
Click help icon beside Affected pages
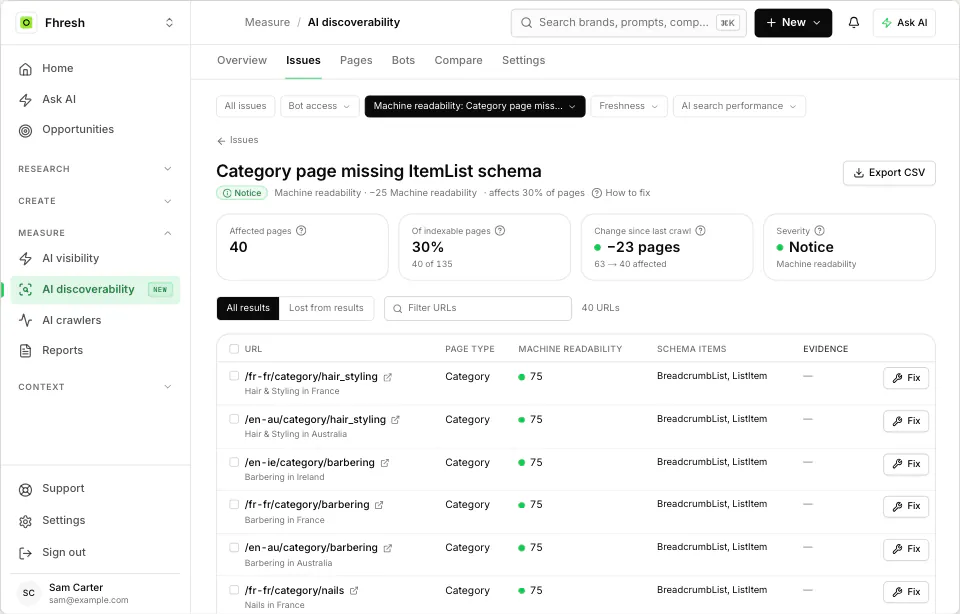(x=301, y=231)
